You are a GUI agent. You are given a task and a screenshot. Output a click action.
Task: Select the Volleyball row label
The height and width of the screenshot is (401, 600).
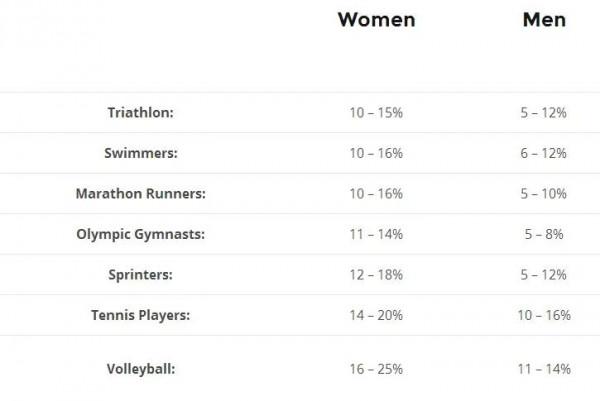tap(140, 369)
